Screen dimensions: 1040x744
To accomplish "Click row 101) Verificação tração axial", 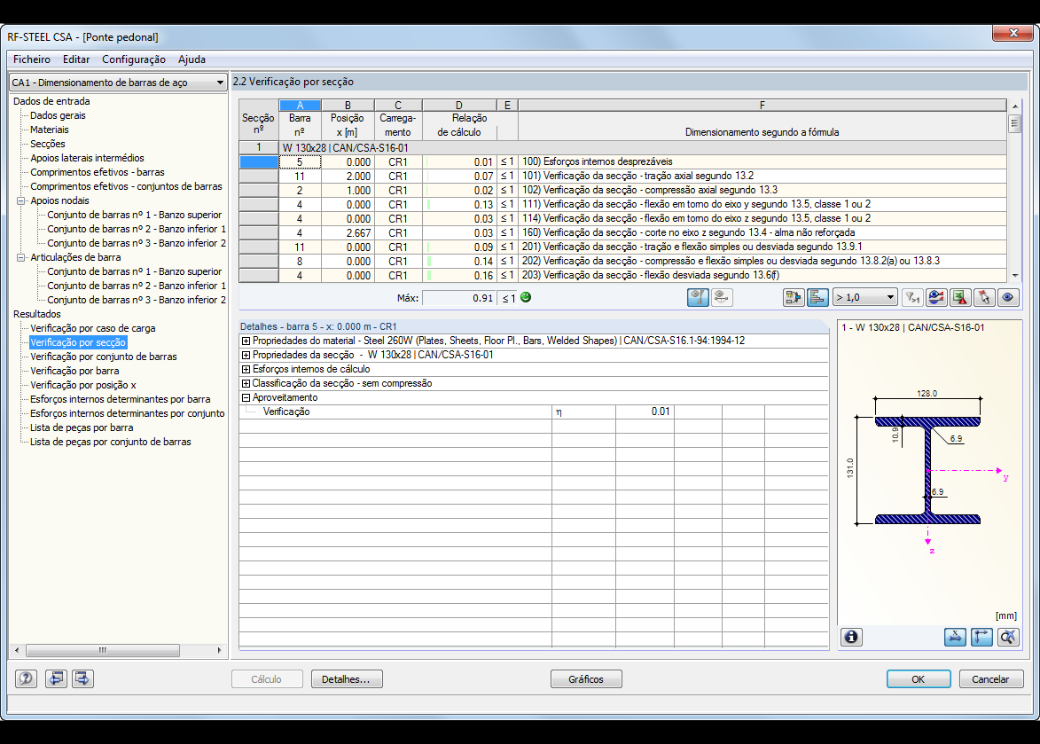I will point(622,176).
